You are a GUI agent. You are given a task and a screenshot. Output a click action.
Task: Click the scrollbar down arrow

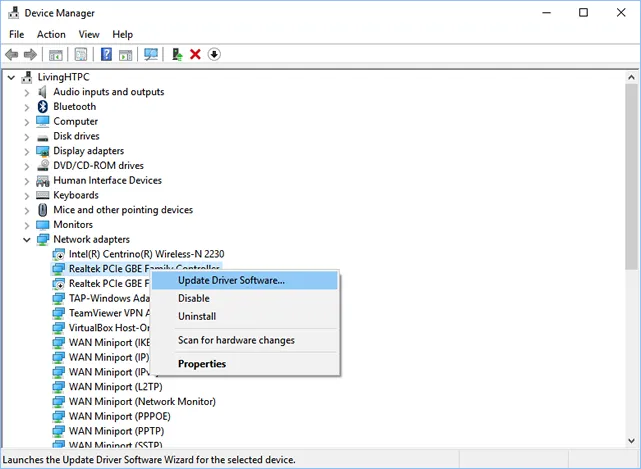(x=631, y=441)
